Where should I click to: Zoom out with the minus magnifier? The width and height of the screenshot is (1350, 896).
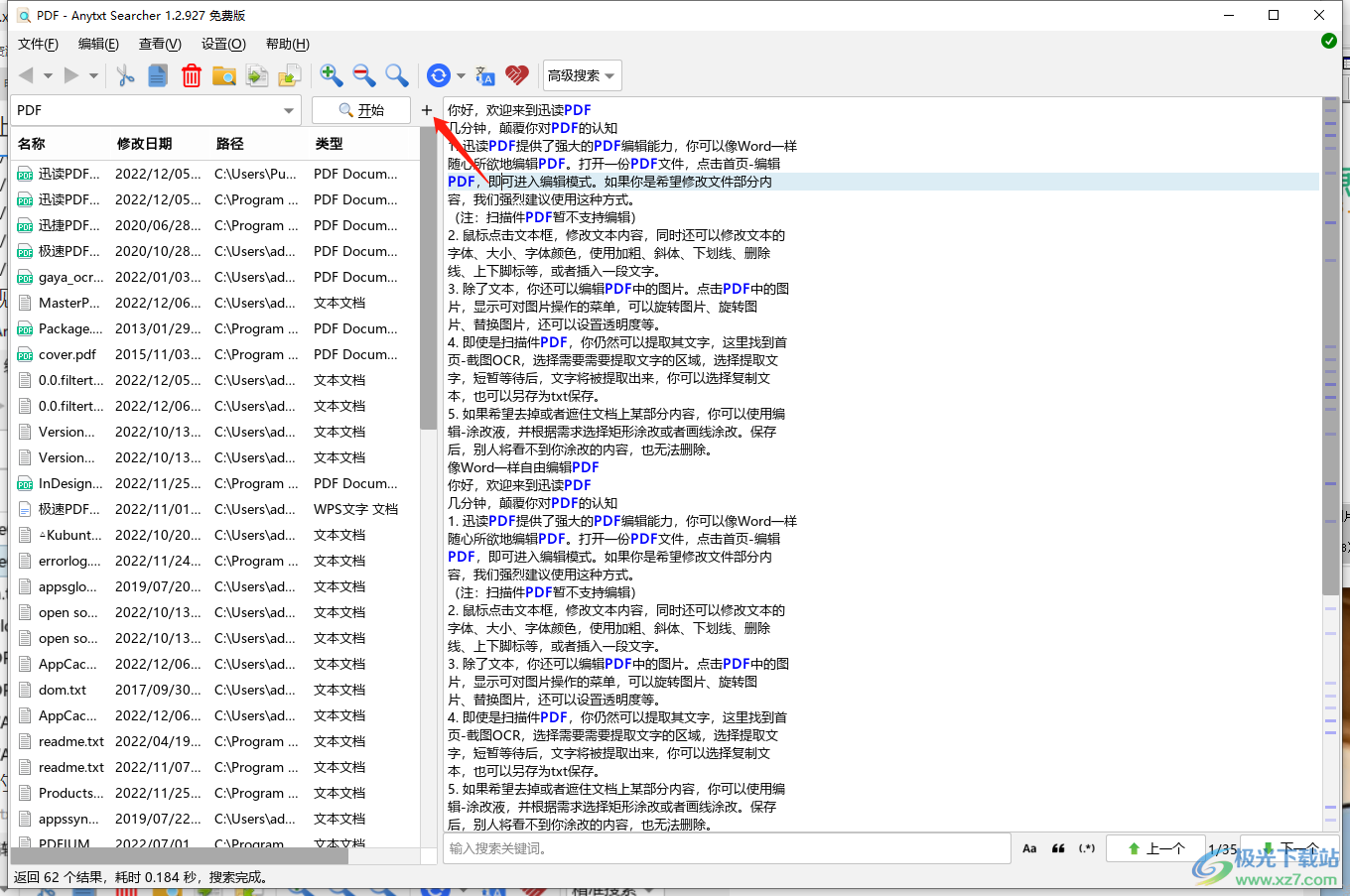364,75
